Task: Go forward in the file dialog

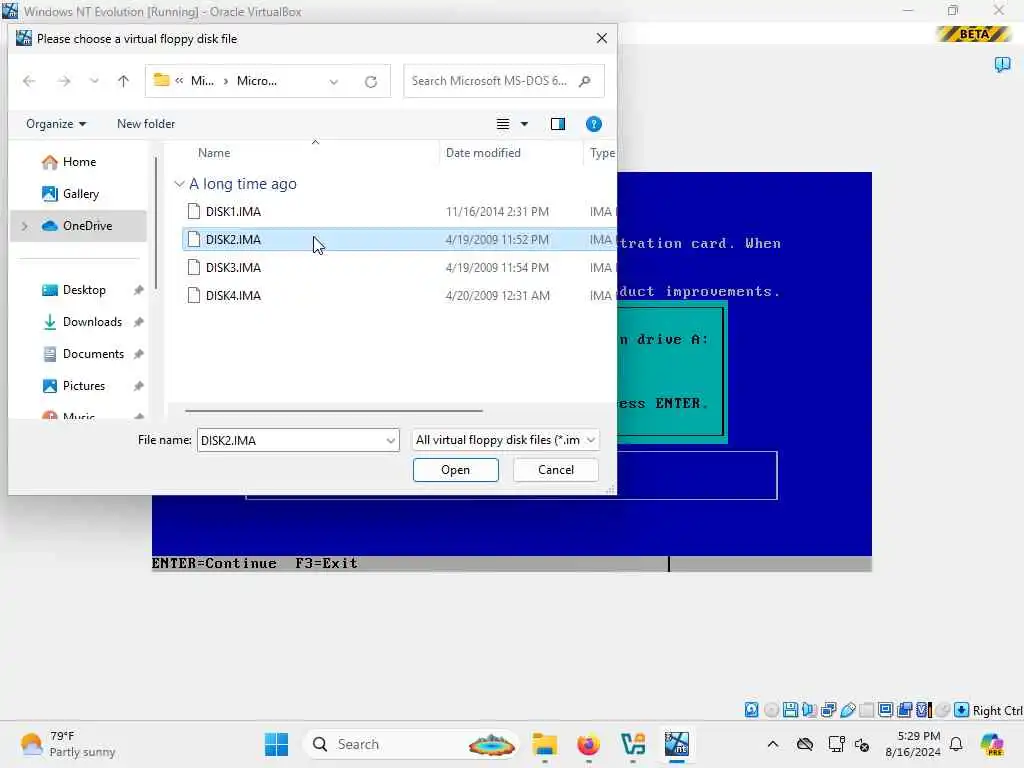Action: [63, 81]
